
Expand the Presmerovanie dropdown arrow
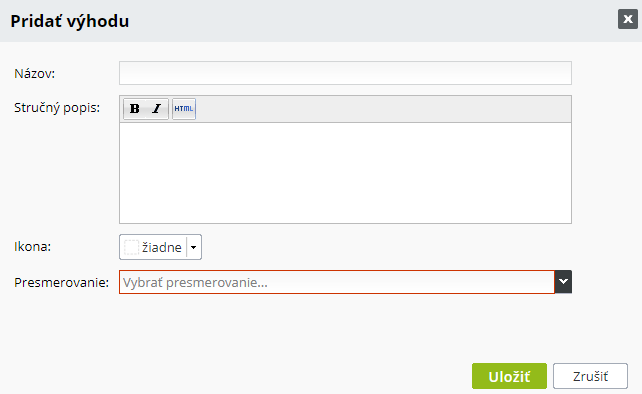coord(563,282)
